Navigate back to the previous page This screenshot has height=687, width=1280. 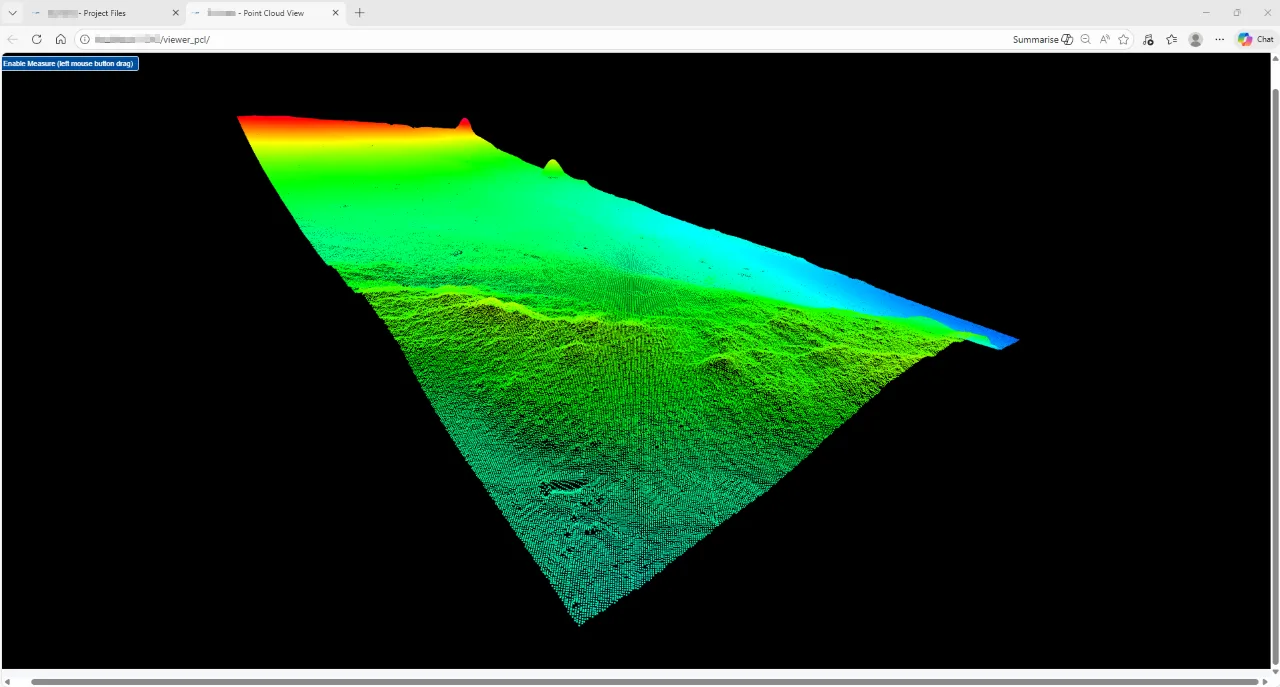[x=12, y=39]
